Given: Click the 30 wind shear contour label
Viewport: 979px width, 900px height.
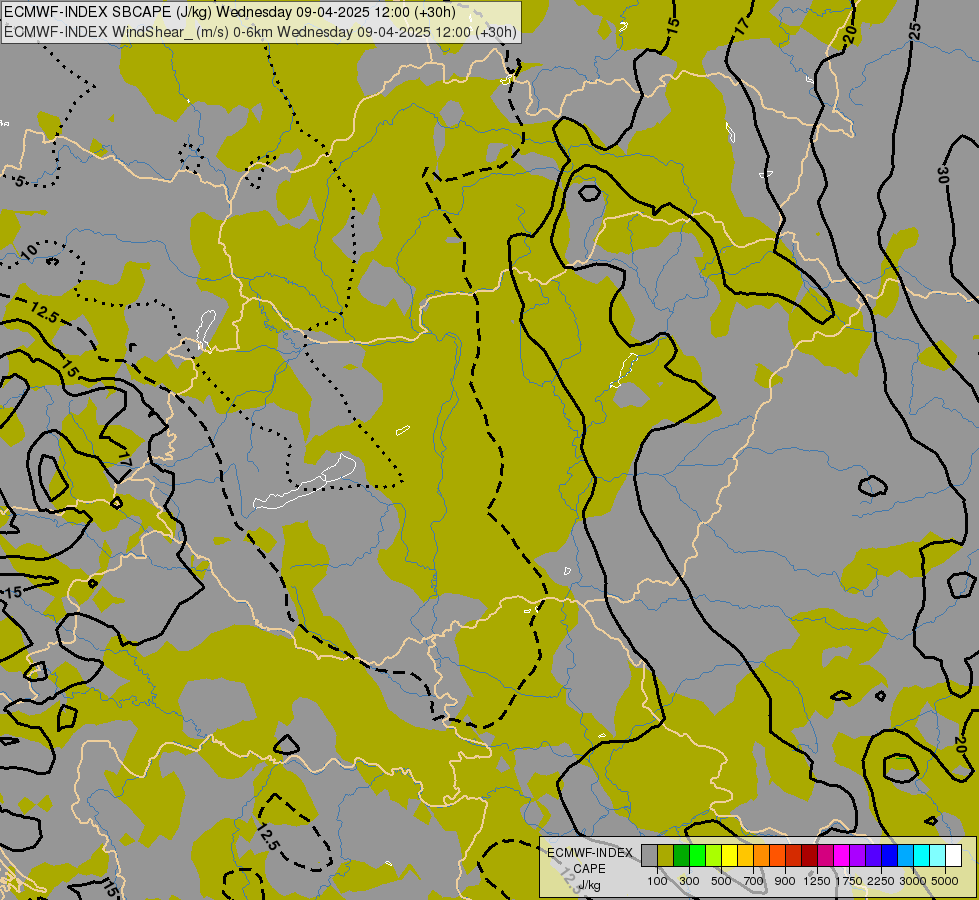Looking at the screenshot, I should [943, 174].
